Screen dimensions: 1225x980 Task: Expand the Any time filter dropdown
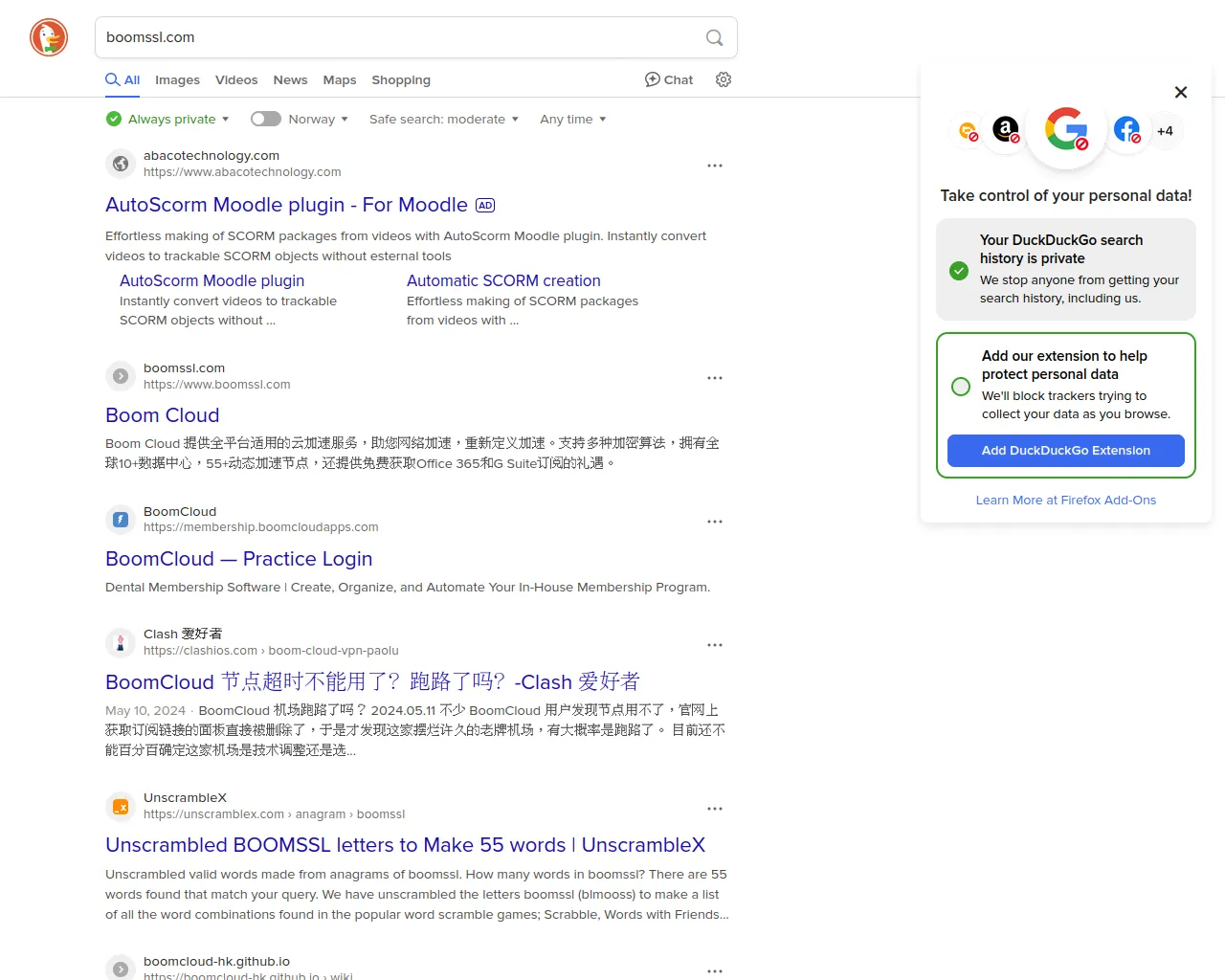[572, 119]
